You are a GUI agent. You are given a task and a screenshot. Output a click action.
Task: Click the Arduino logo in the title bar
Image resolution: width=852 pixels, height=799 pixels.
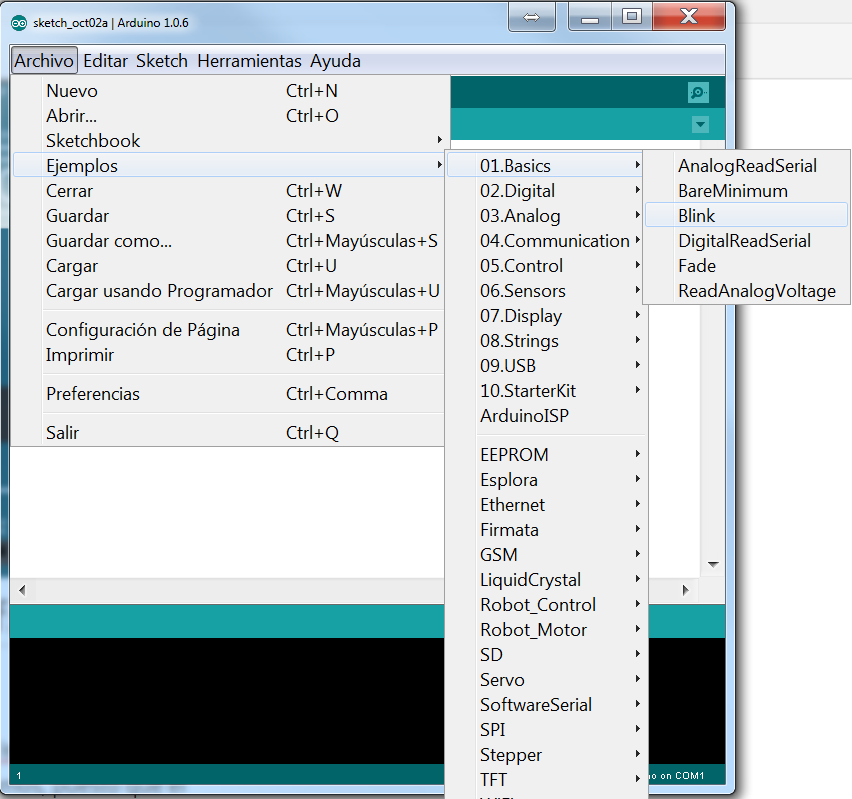point(17,19)
